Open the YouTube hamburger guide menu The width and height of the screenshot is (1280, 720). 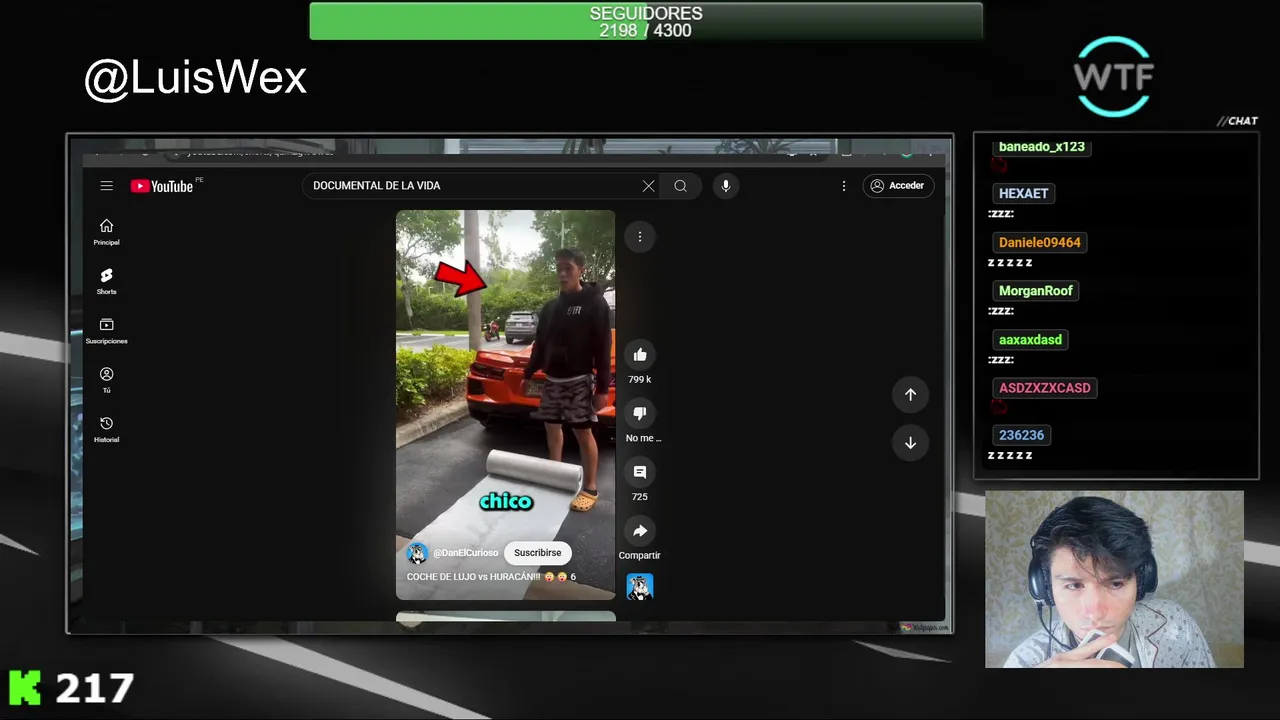coord(106,185)
